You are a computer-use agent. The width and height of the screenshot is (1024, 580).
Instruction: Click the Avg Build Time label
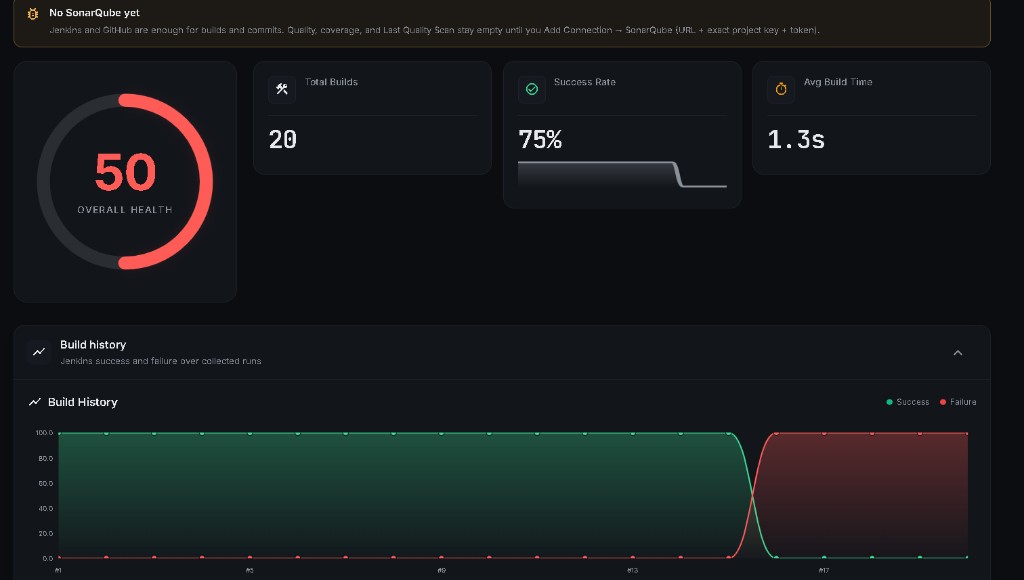[838, 82]
